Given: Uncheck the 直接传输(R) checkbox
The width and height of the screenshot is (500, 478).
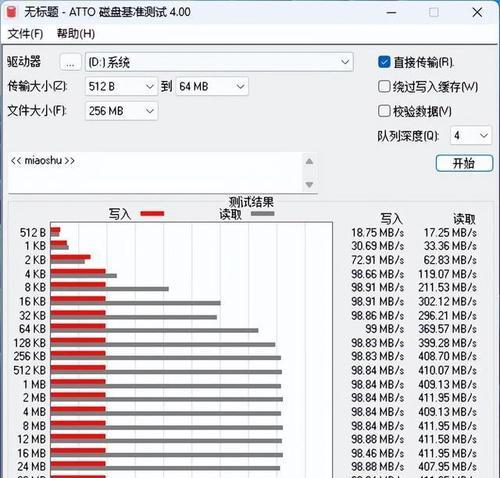Looking at the screenshot, I should [x=384, y=62].
